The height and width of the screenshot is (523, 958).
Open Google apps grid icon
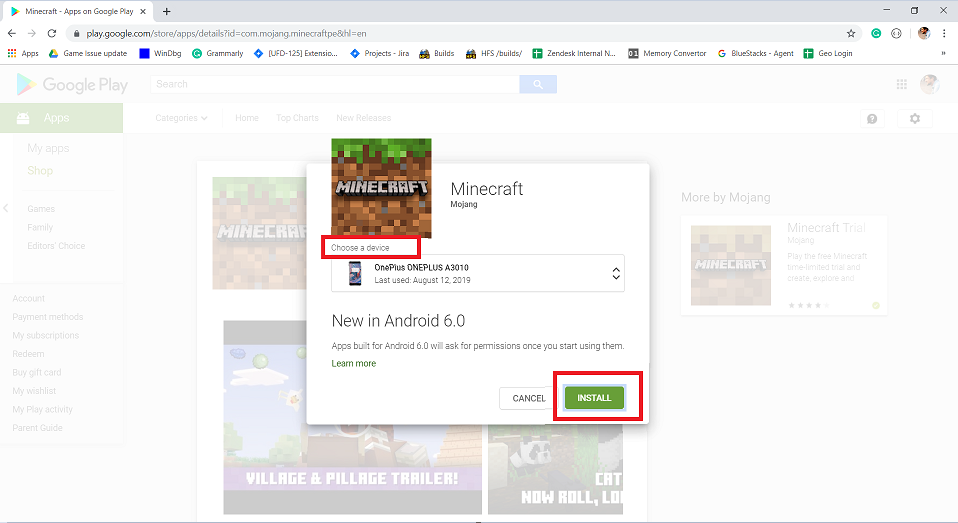click(x=901, y=84)
